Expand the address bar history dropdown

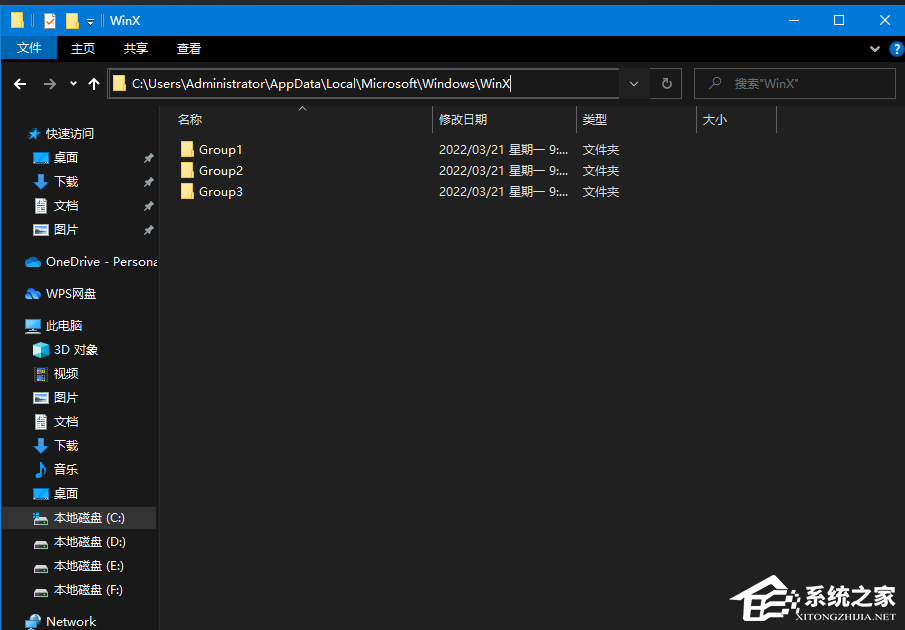click(x=633, y=84)
